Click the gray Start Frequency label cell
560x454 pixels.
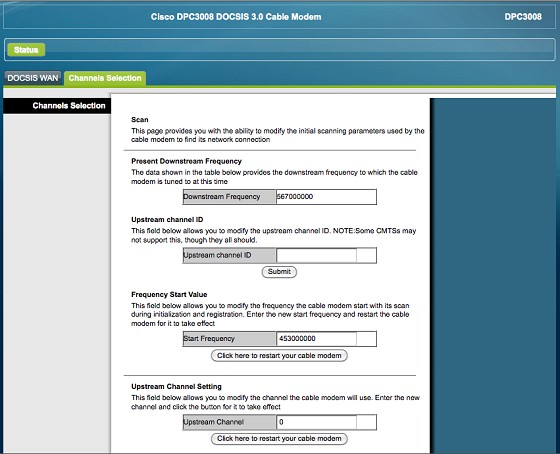click(x=229, y=339)
